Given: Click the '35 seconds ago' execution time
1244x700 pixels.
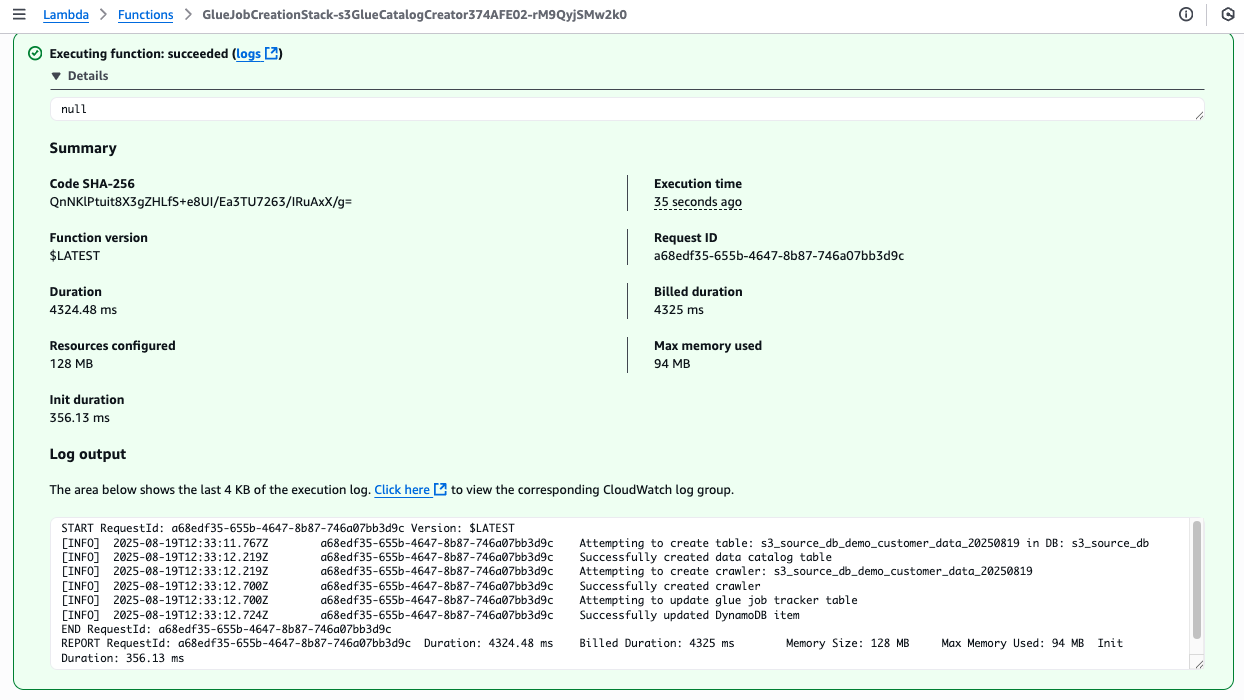Looking at the screenshot, I should (x=698, y=202).
